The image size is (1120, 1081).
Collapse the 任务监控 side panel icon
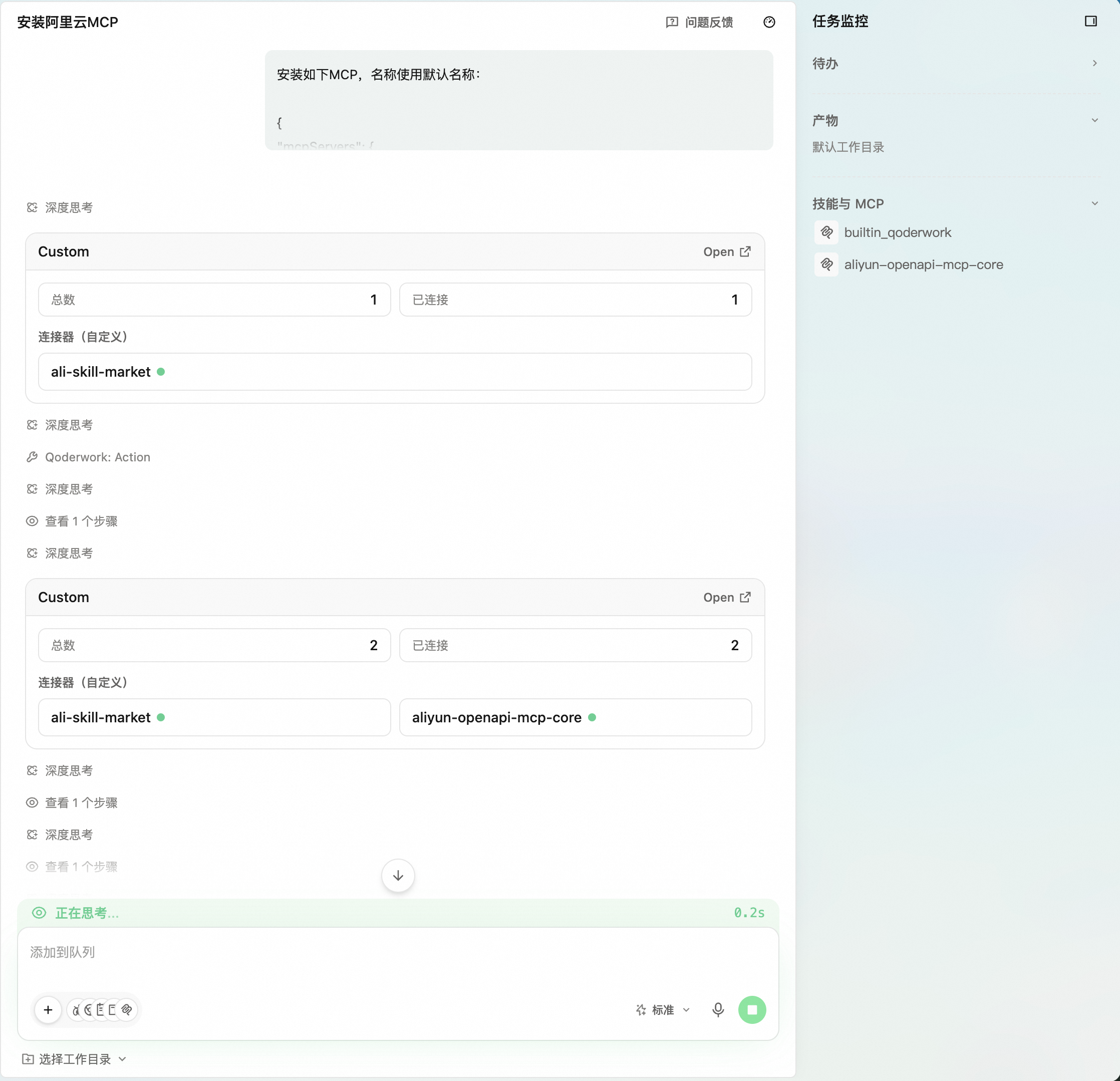1090,21
